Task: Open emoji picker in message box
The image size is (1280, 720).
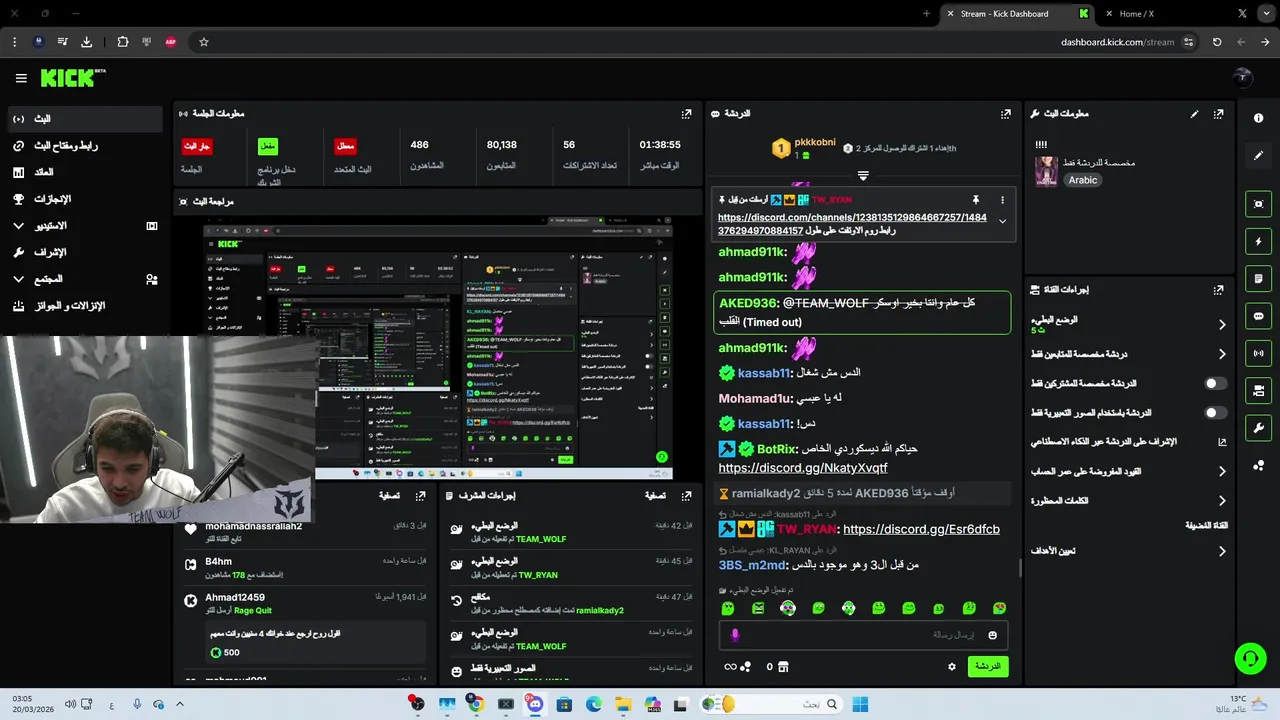Action: (x=992, y=635)
